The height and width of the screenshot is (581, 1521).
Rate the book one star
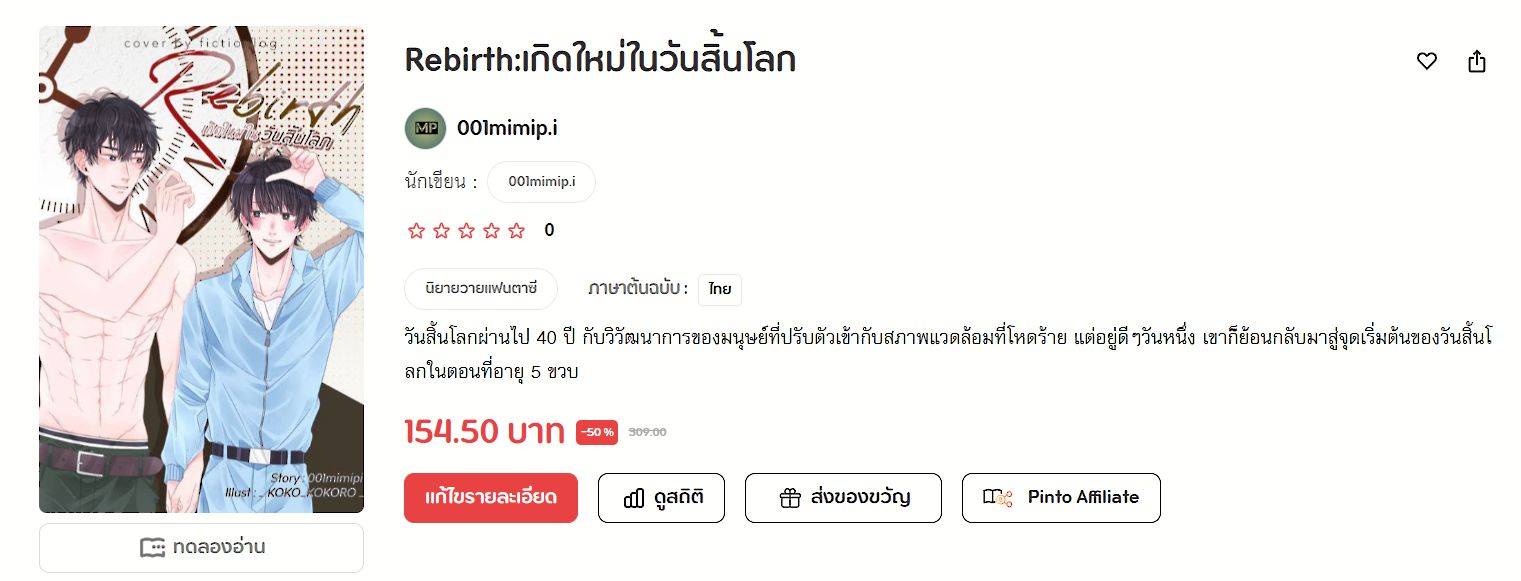416,231
